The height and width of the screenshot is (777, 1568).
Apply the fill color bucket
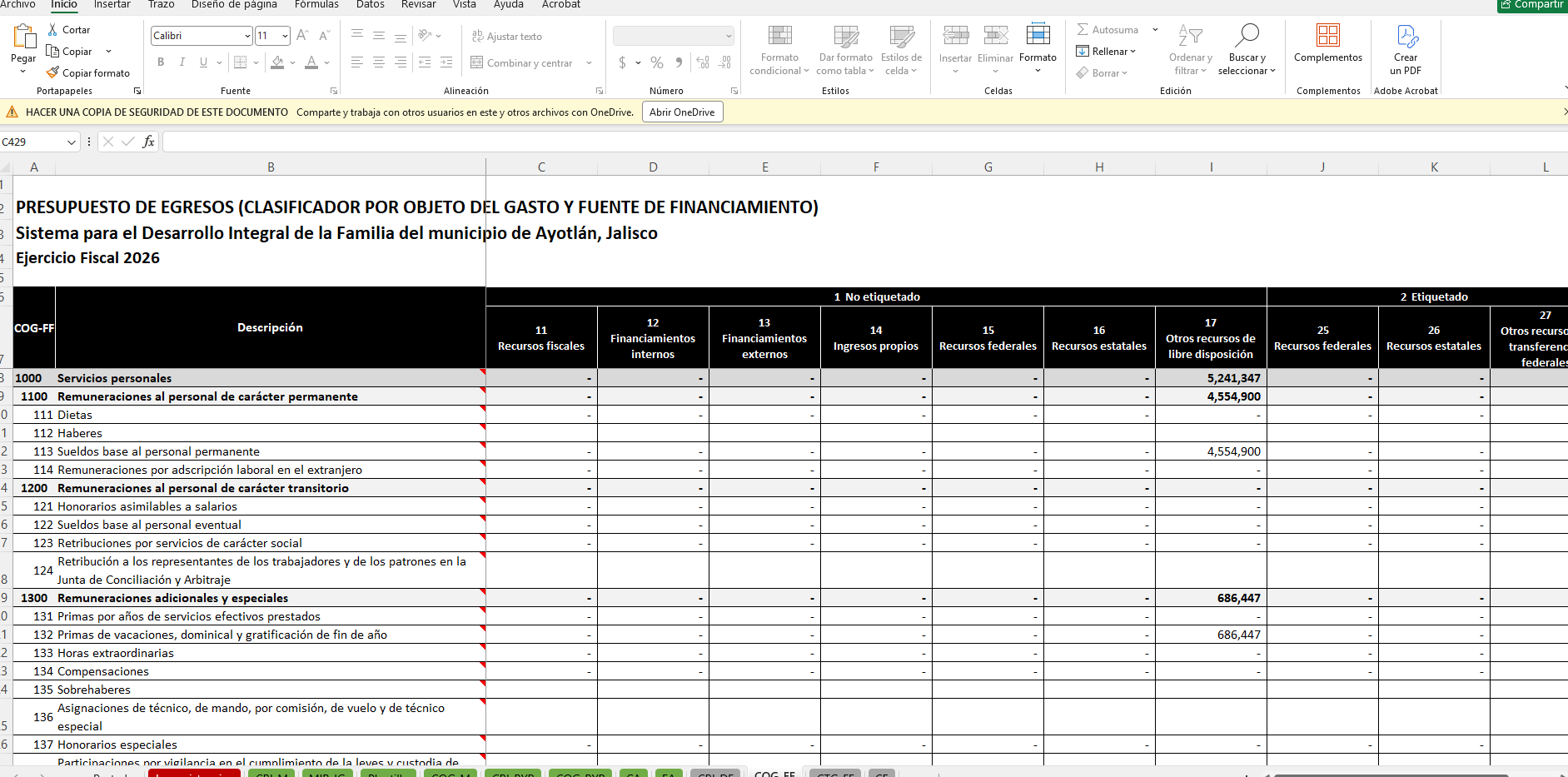pyautogui.click(x=277, y=62)
